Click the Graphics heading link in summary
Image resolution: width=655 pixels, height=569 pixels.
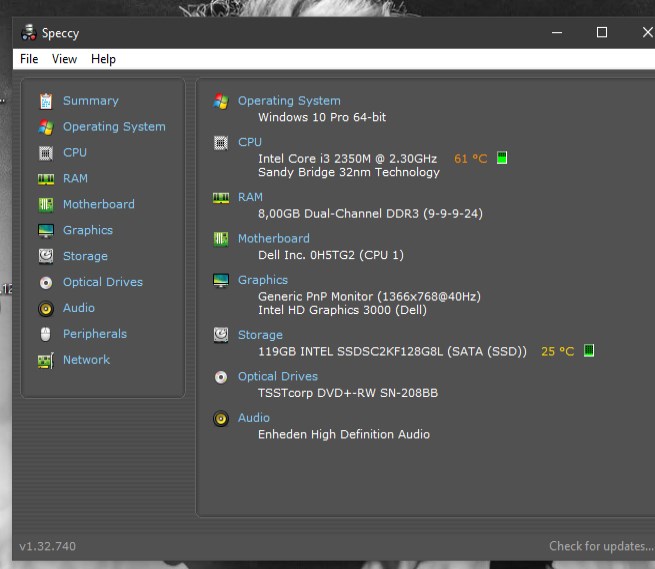[x=263, y=280]
